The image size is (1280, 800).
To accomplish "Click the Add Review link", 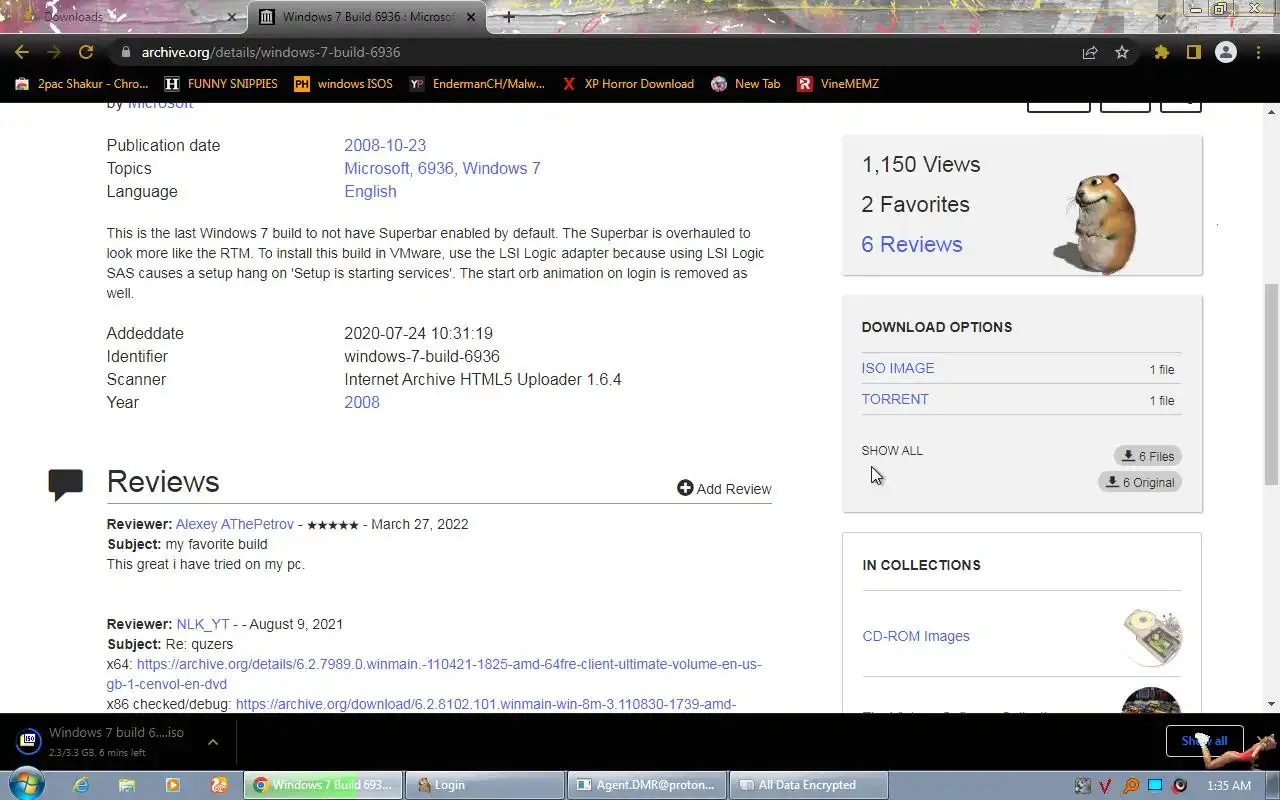I will tap(724, 488).
